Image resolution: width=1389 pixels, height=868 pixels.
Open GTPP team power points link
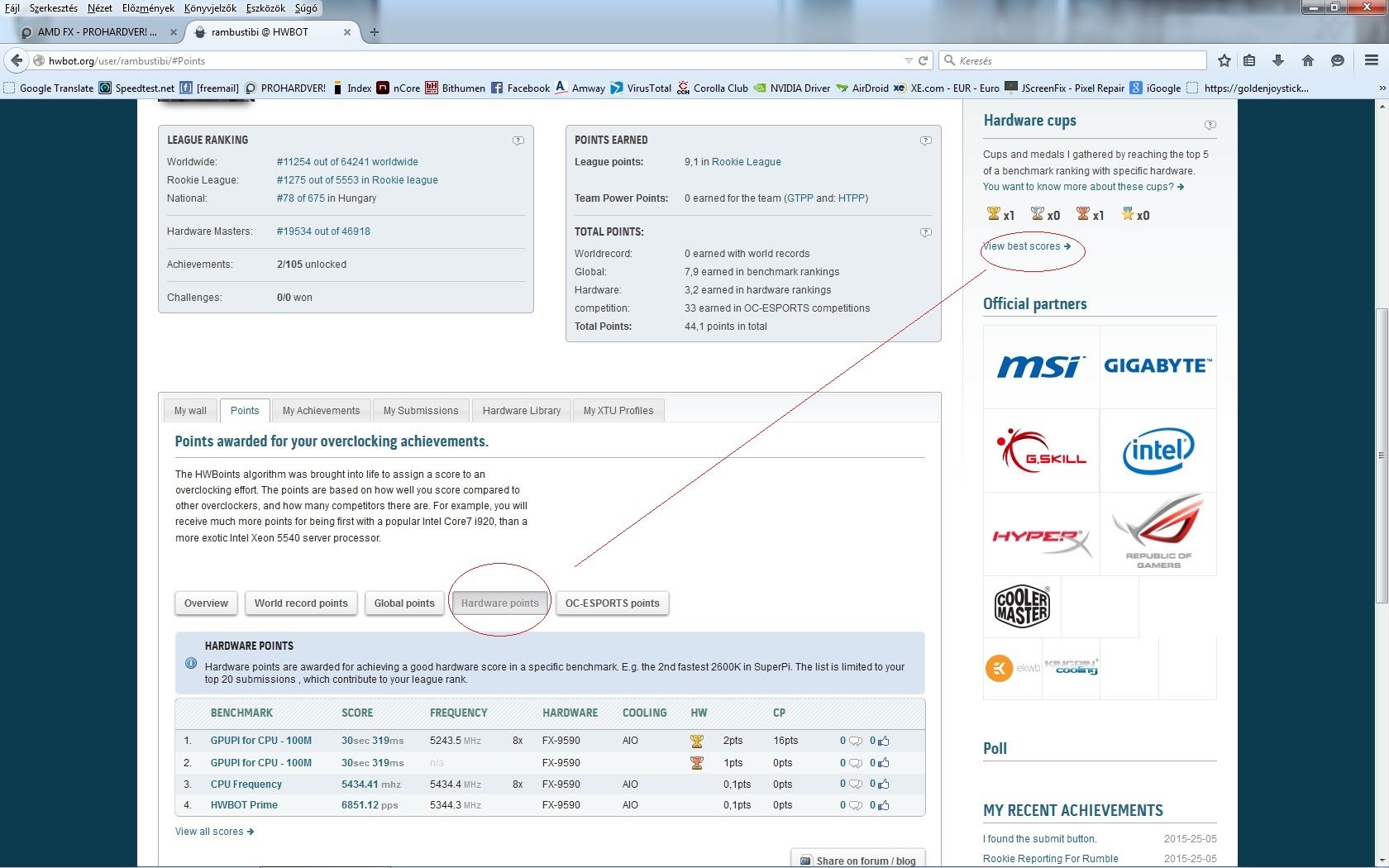point(800,198)
